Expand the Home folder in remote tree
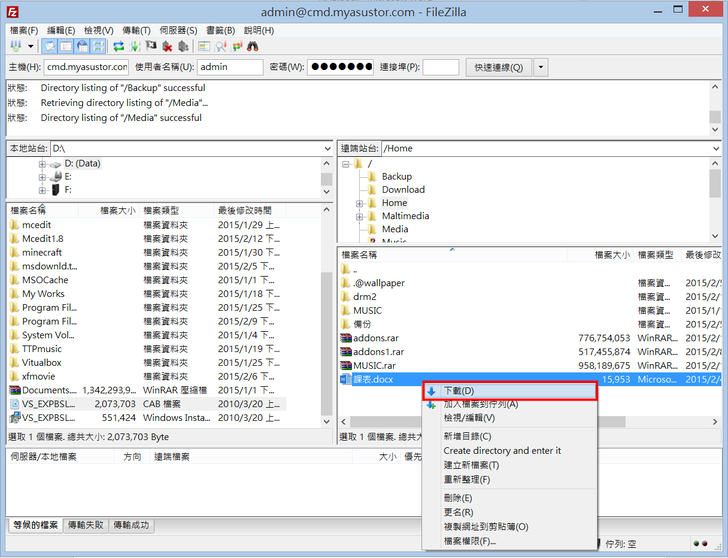This screenshot has height=558, width=728. (359, 203)
